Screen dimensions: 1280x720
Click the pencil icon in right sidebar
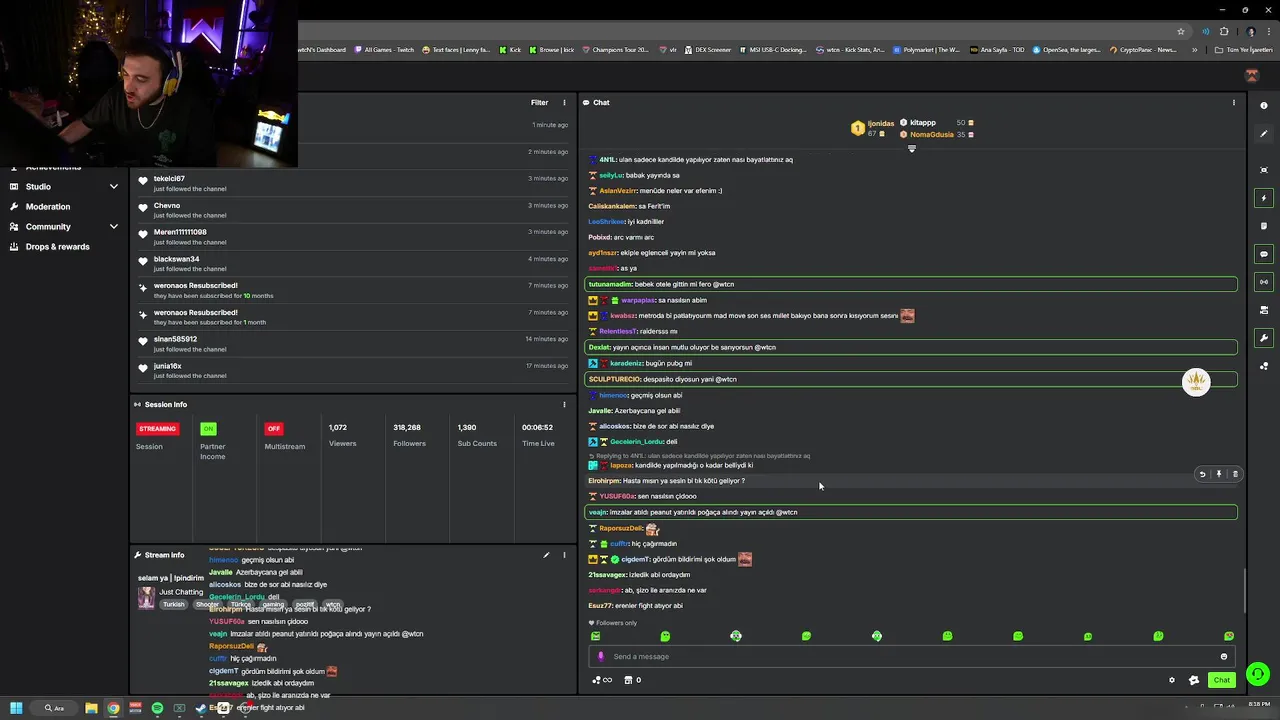click(1264, 134)
